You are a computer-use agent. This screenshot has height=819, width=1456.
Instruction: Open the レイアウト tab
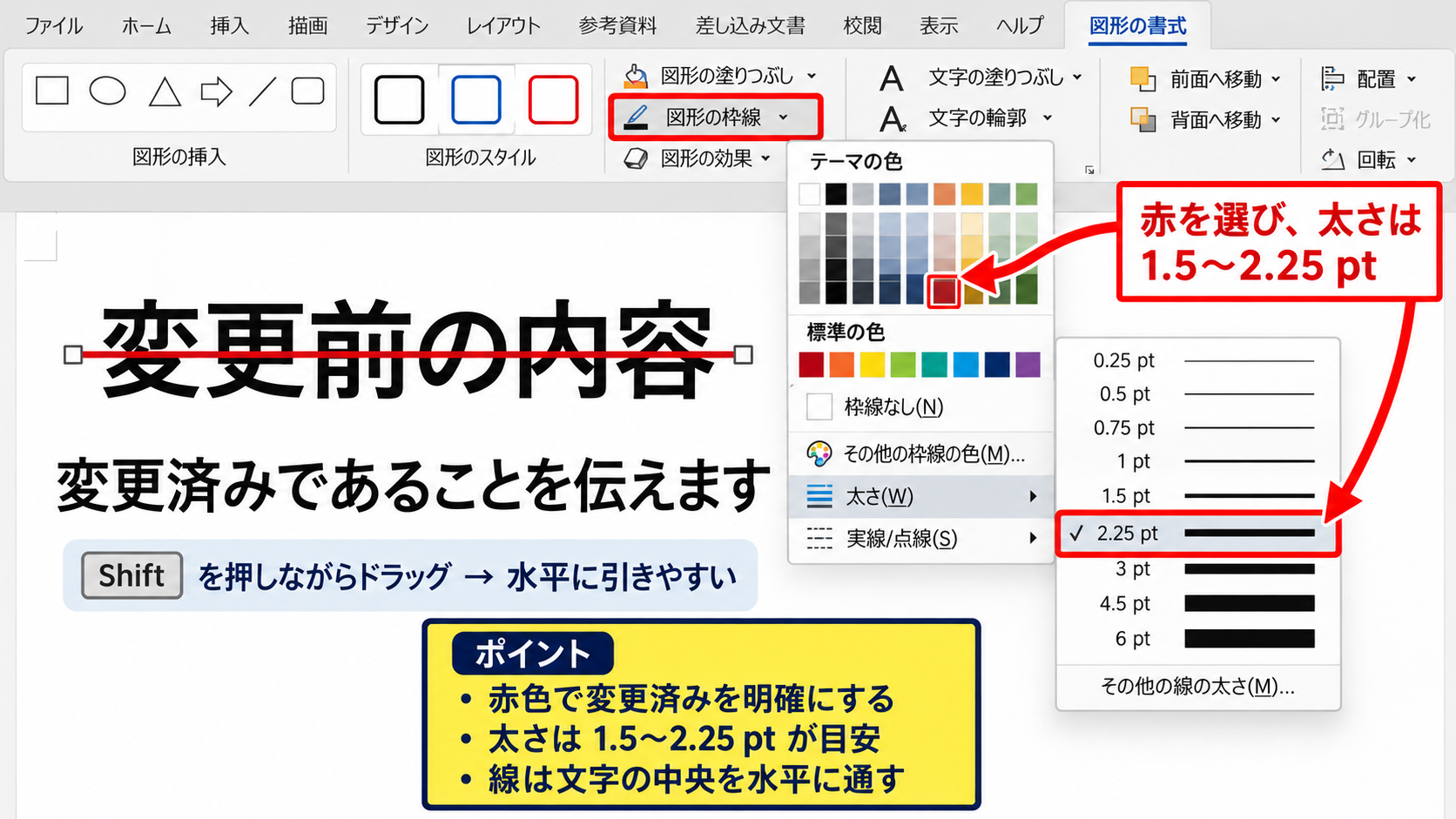[x=503, y=26]
